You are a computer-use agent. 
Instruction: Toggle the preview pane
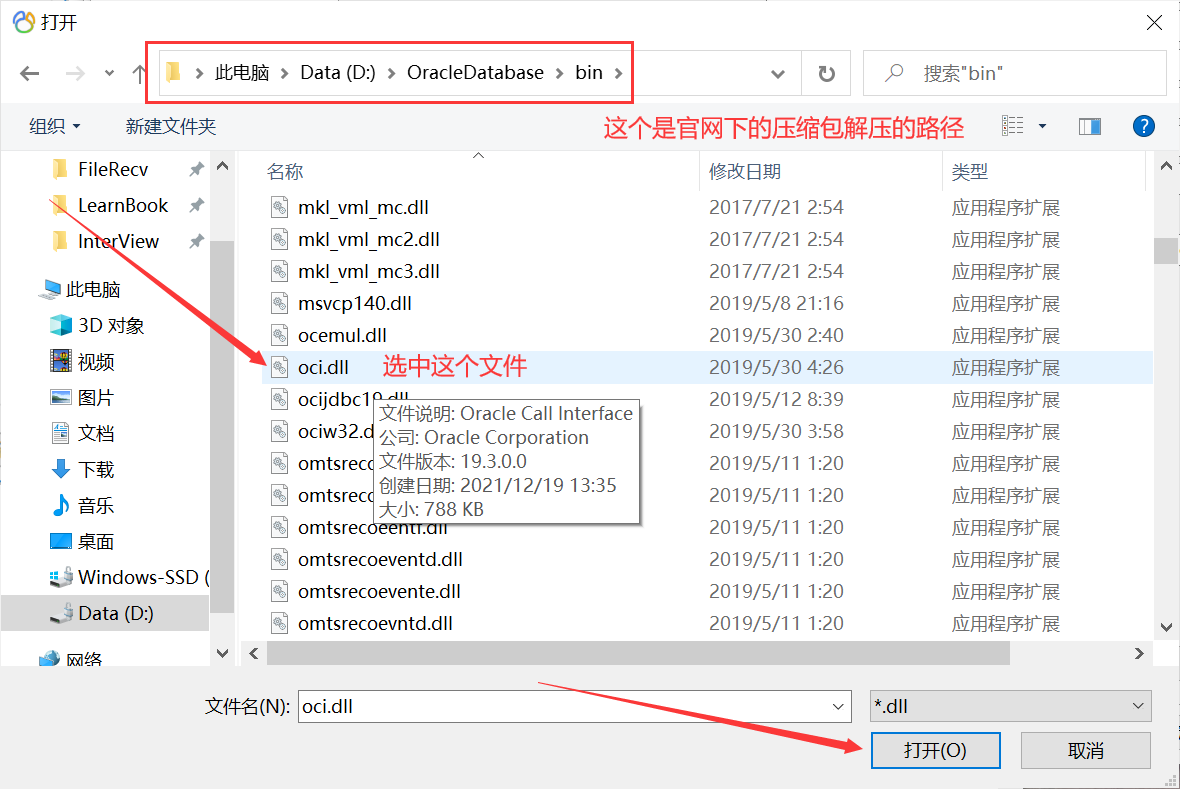pos(1091,126)
